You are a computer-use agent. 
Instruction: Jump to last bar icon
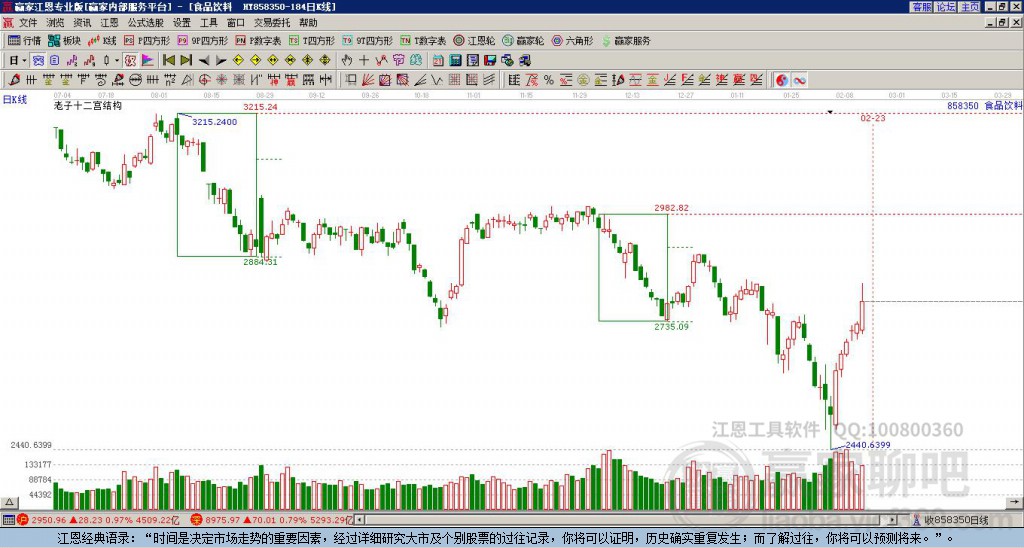click(x=185, y=61)
